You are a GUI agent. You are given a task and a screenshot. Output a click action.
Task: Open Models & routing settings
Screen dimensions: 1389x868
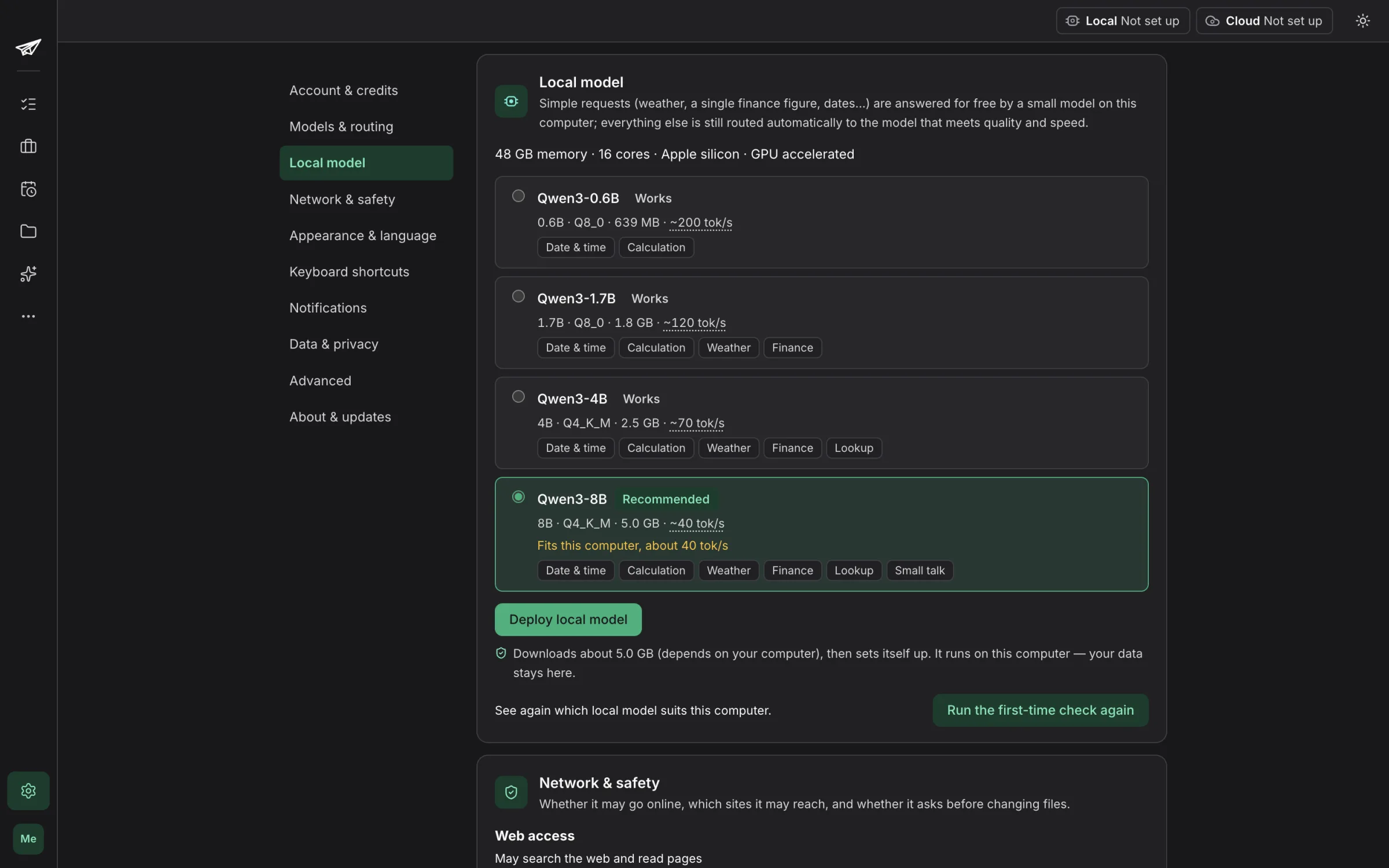[366, 127]
